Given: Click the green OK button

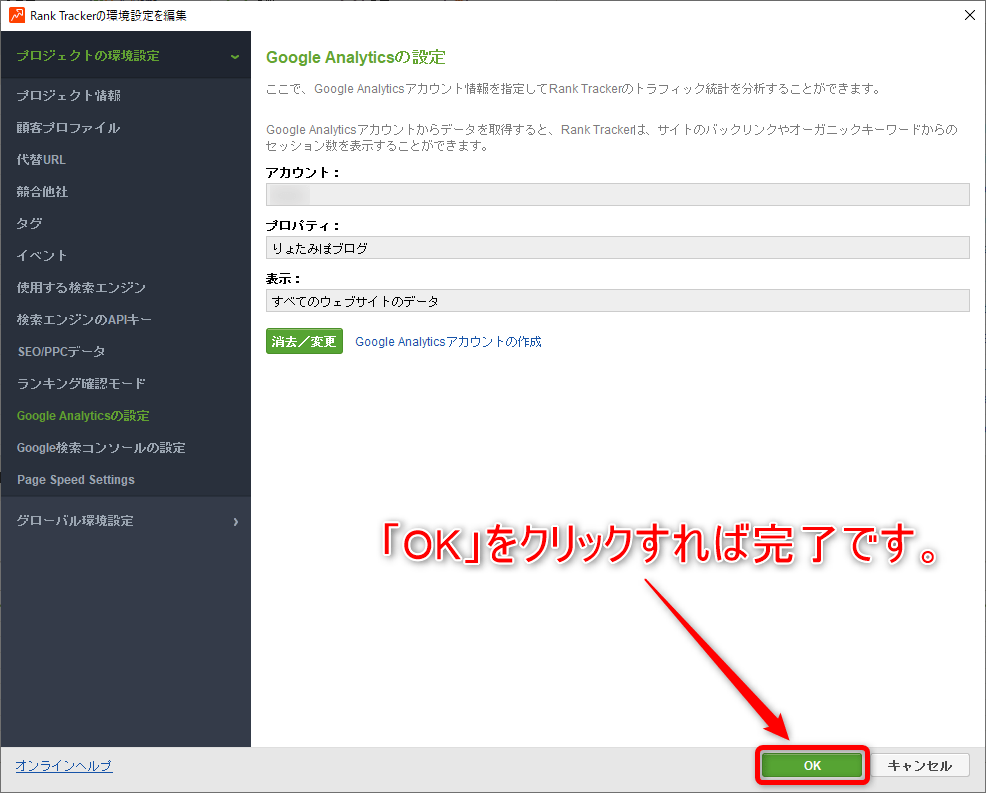Looking at the screenshot, I should 811,766.
